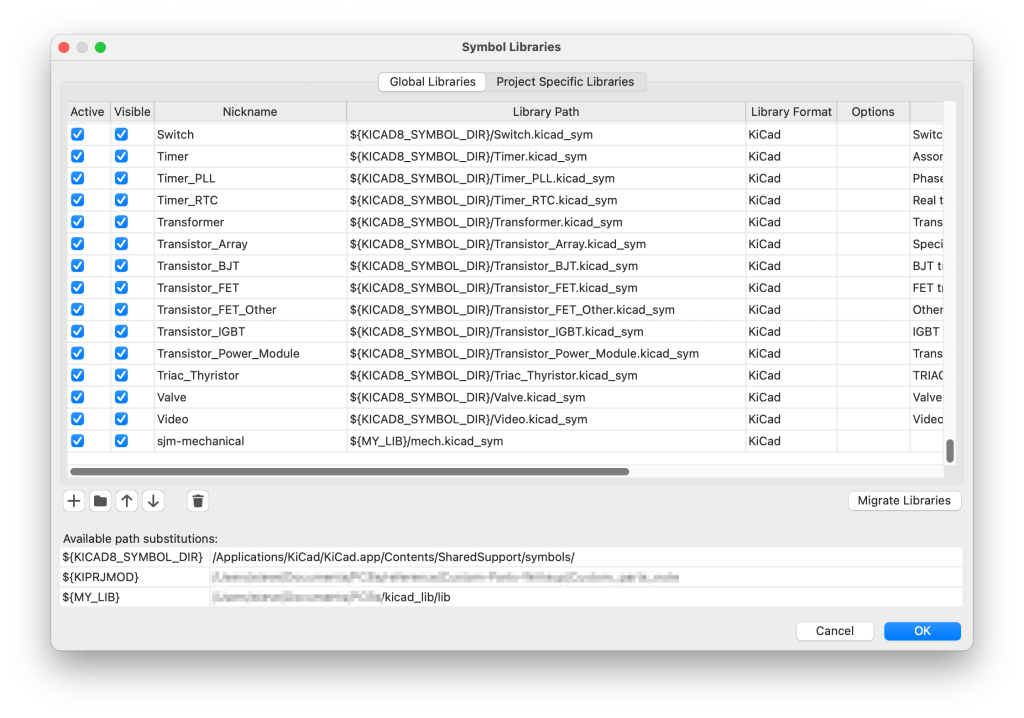Click the folder icon to browse libraries
The height and width of the screenshot is (718, 1024).
click(100, 501)
